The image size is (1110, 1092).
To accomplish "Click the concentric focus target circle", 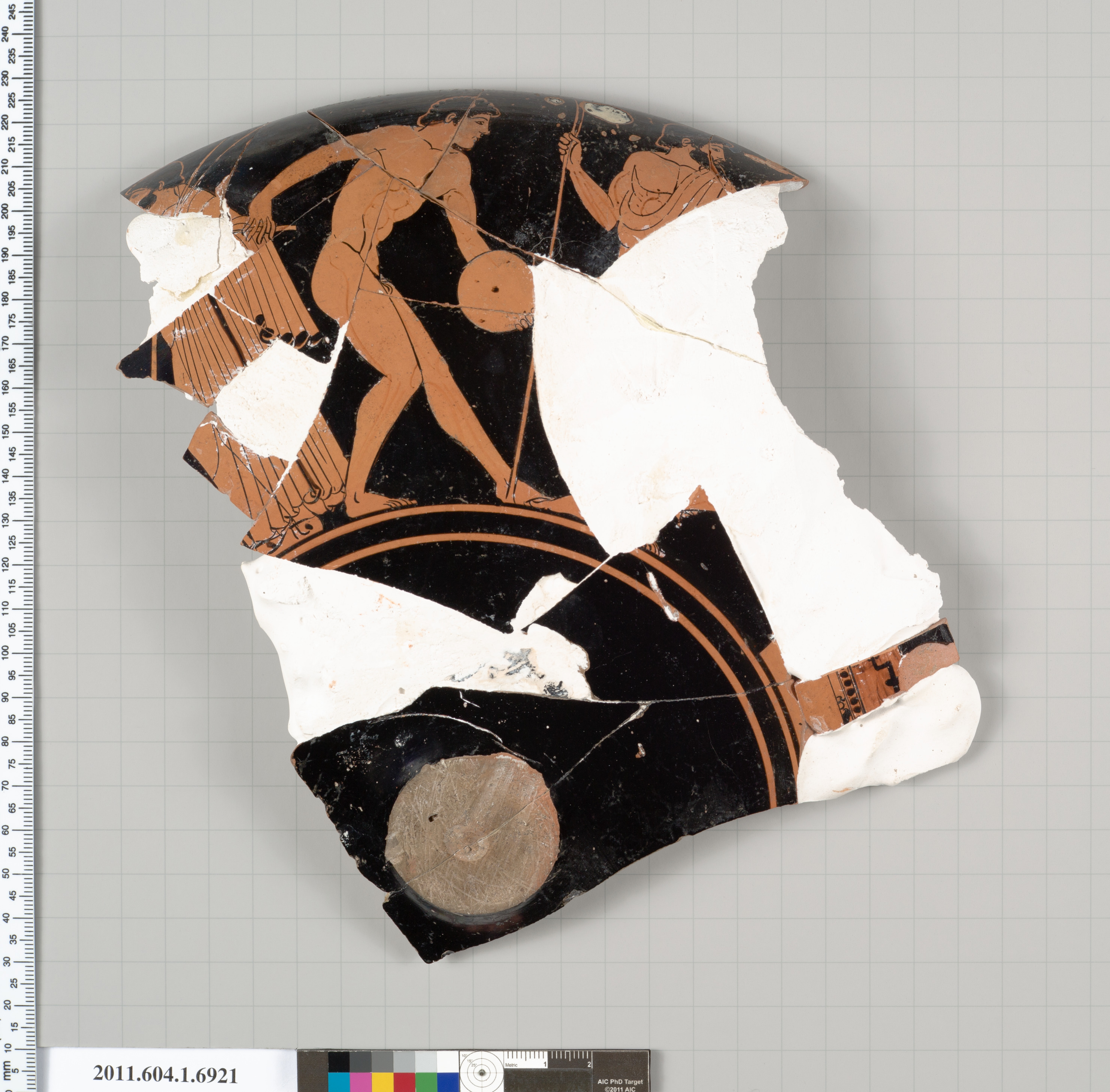I will click(482, 1073).
